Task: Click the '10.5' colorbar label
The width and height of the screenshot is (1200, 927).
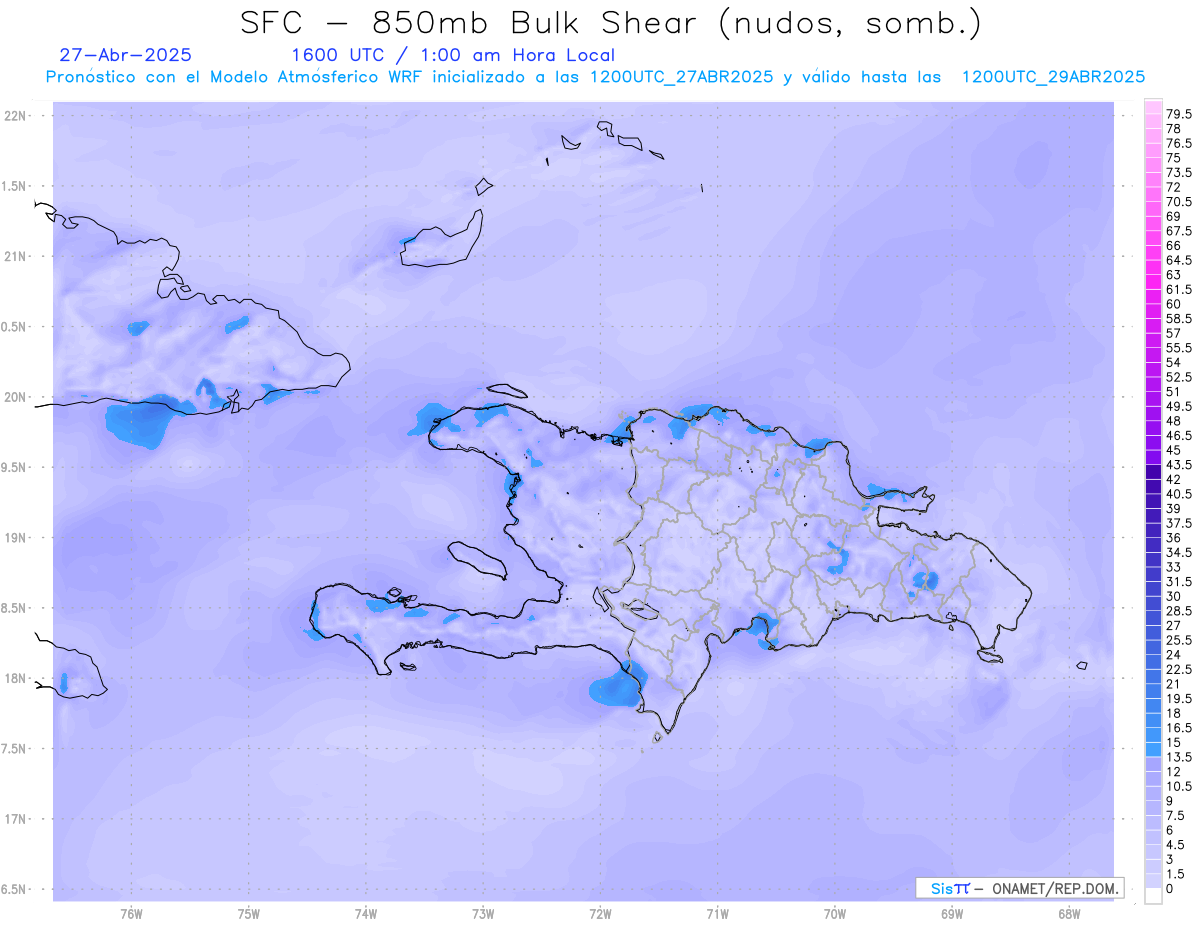Action: (x=1179, y=786)
